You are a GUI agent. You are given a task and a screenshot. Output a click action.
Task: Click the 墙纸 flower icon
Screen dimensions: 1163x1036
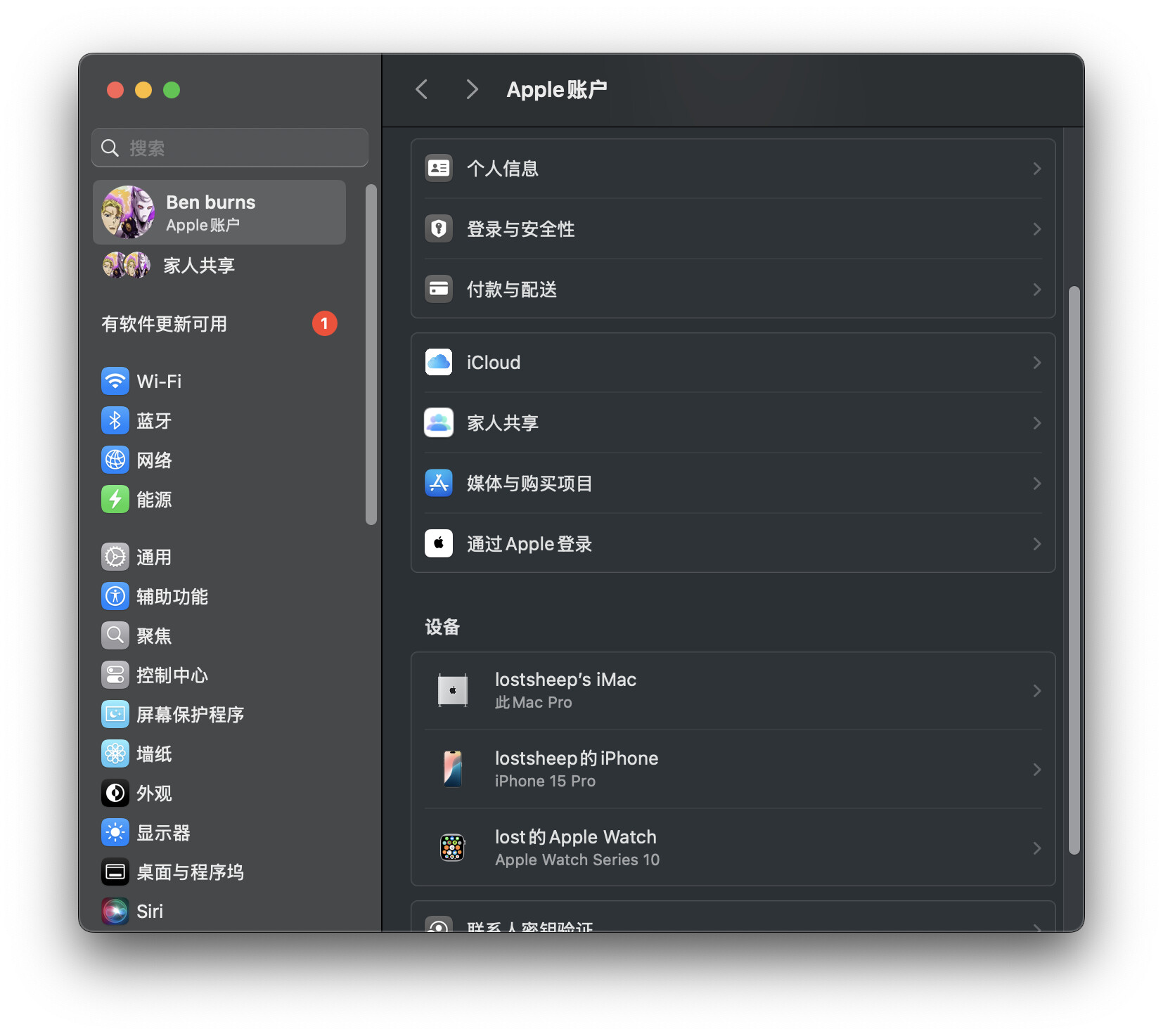tap(115, 754)
